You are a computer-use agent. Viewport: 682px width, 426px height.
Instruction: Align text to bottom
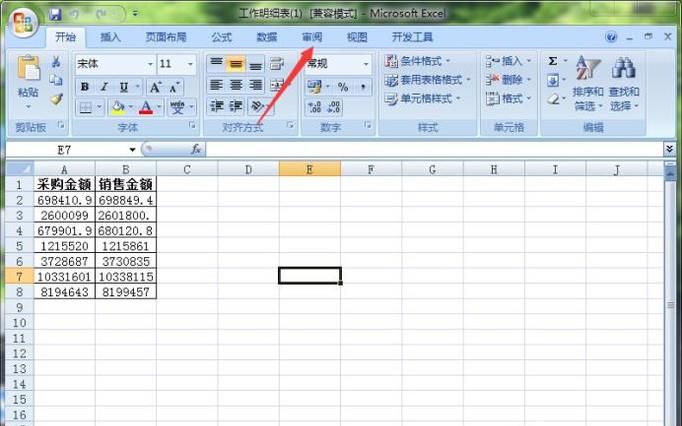(256, 64)
